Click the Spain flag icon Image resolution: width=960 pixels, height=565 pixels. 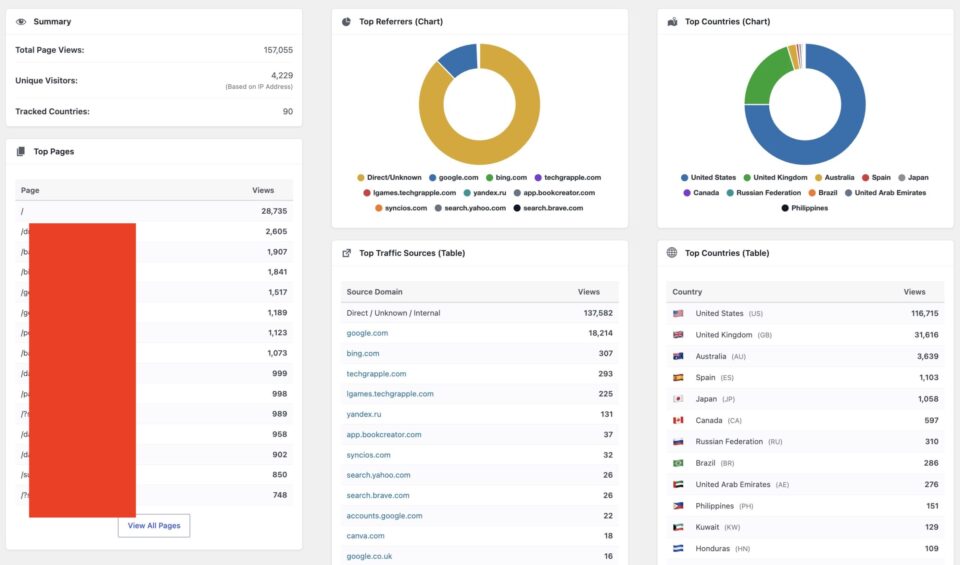tap(678, 378)
